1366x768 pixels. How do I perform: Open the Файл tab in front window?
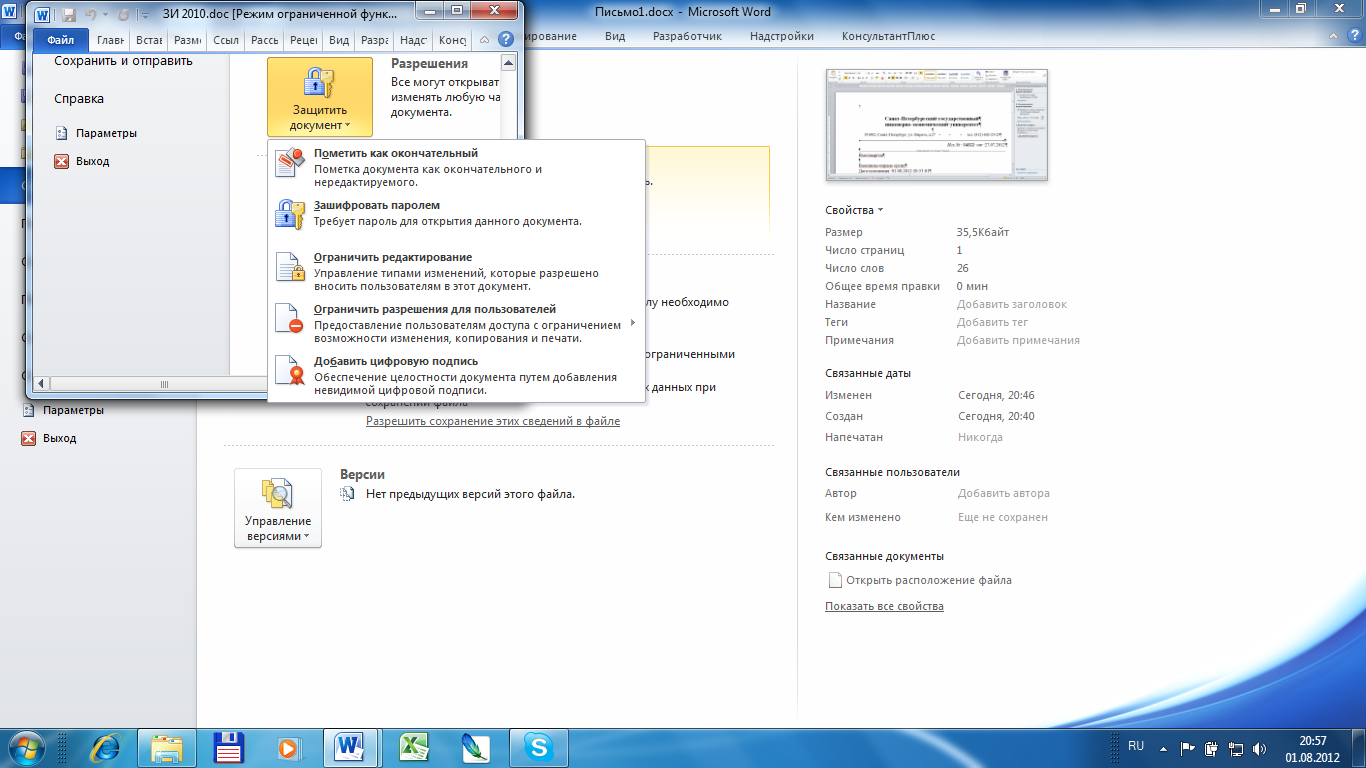click(61, 40)
